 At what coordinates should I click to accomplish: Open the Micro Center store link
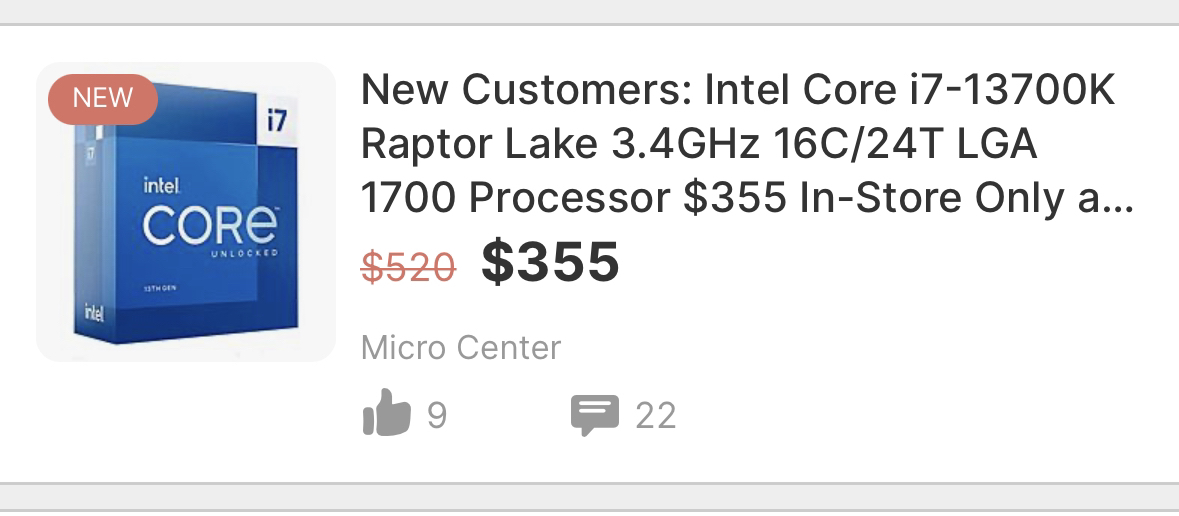[460, 348]
